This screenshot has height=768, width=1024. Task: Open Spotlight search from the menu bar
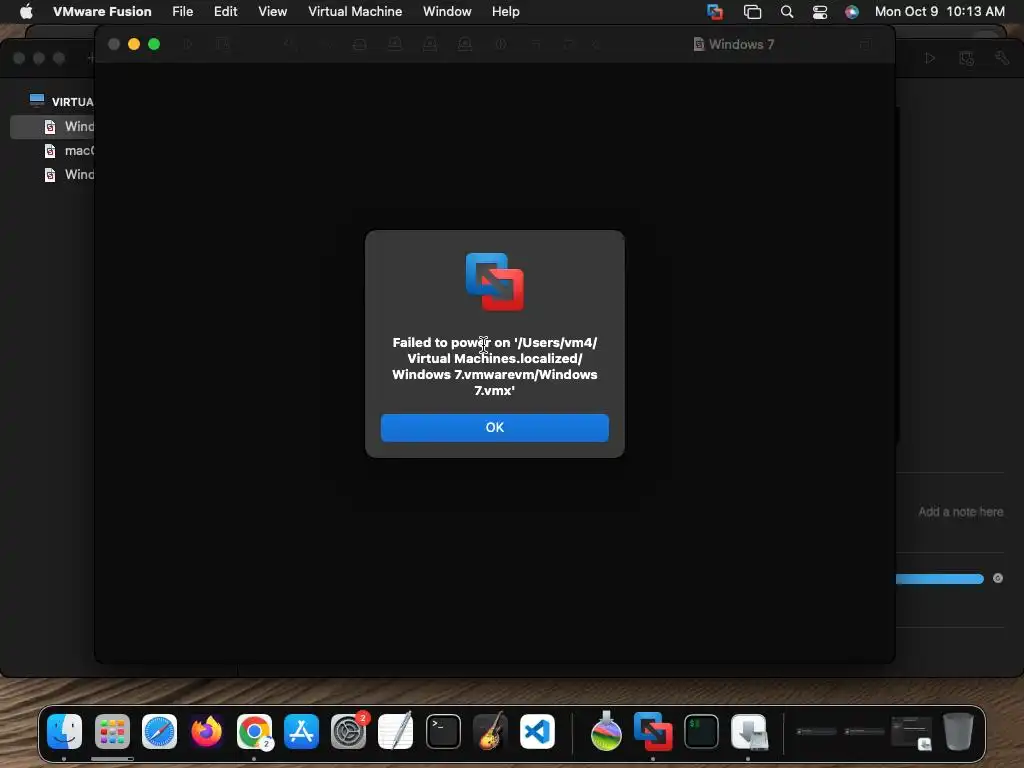coord(787,11)
